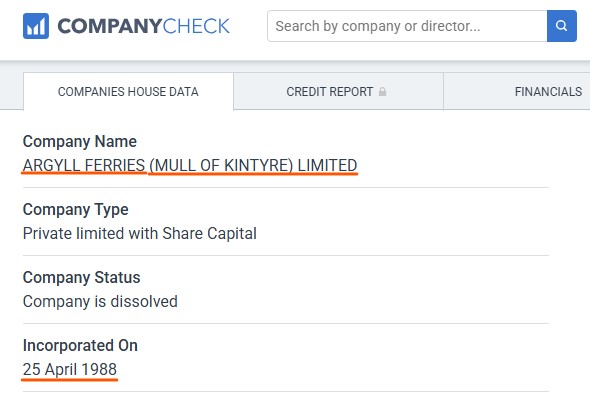590x396 pixels.
Task: Select the Company is dissolved text
Action: 100,302
